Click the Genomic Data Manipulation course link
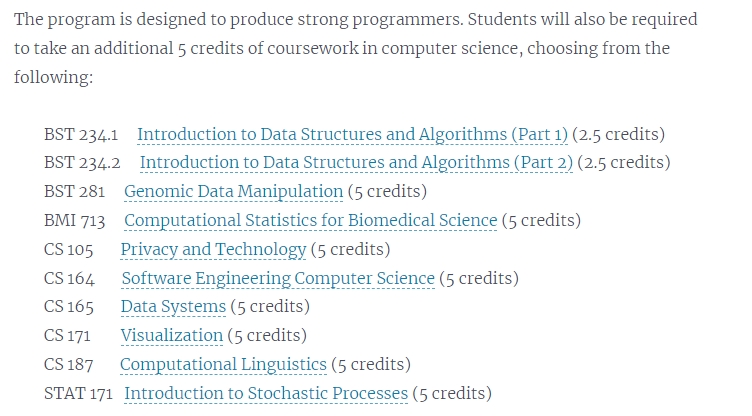The width and height of the screenshot is (752, 416). pyautogui.click(x=234, y=192)
